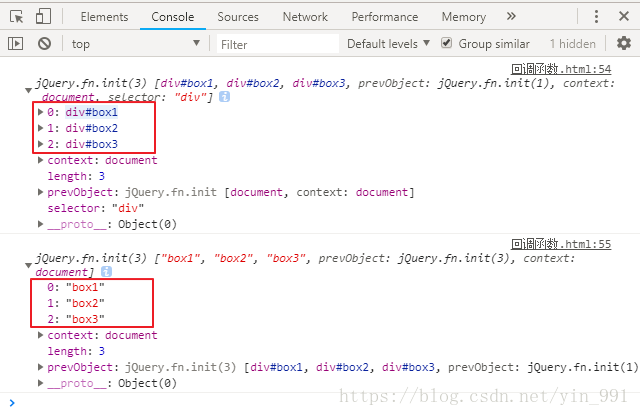This screenshot has width=640, height=416.
Task: Click info badge after document] line
Action: tap(106, 271)
